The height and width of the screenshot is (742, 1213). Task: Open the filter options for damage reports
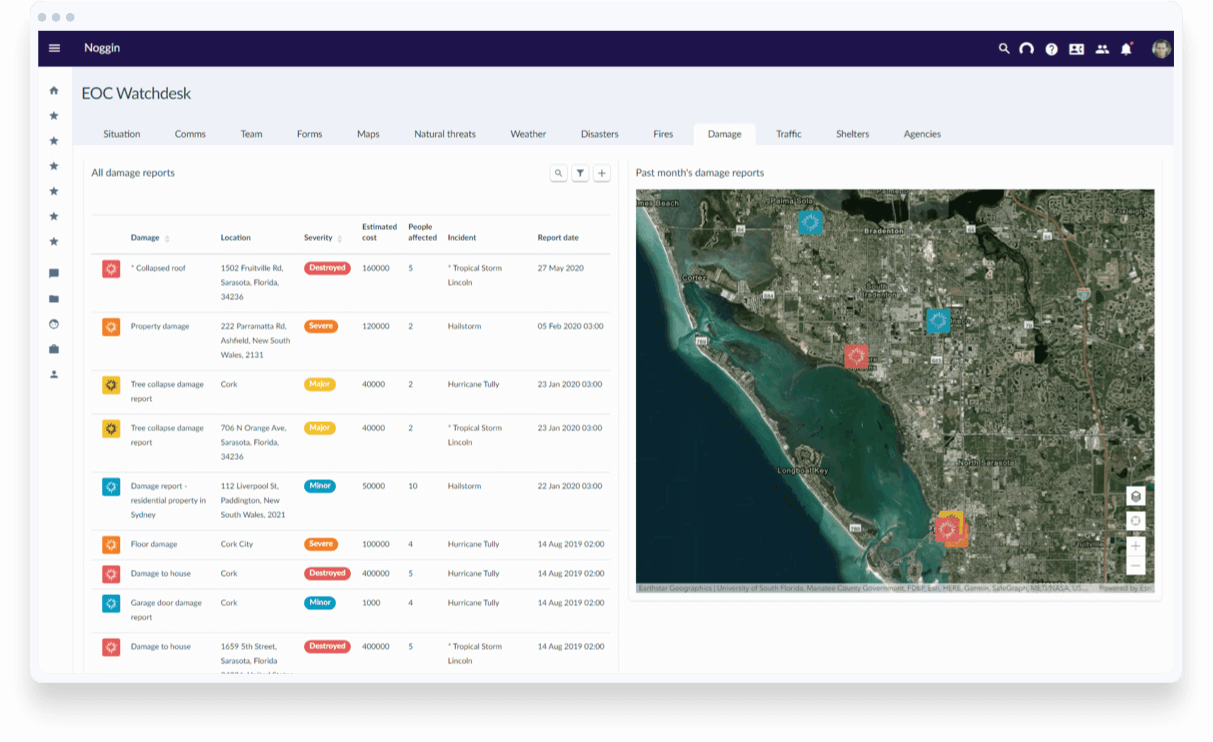(580, 172)
